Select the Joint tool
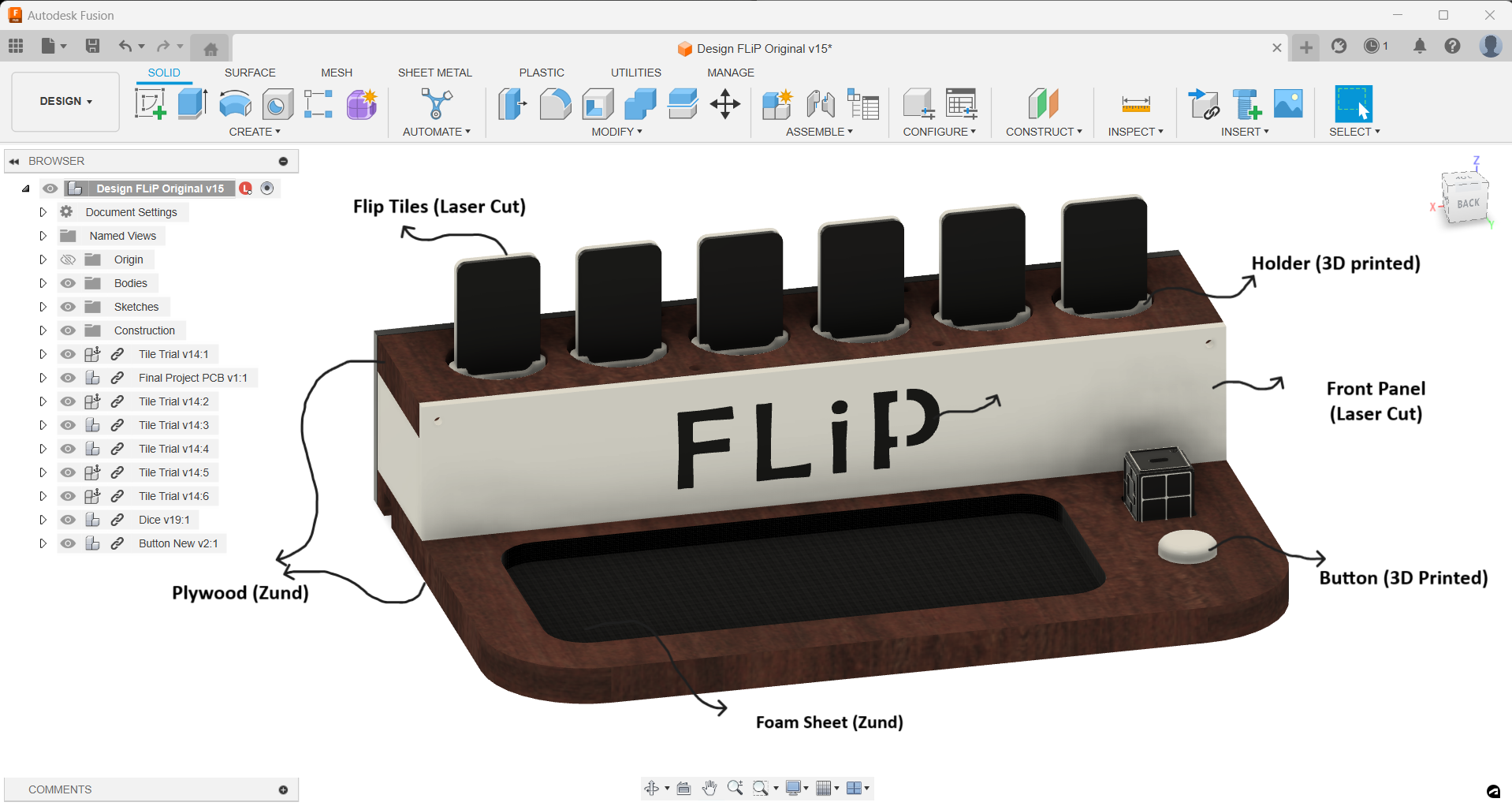1512x806 pixels. click(x=821, y=104)
